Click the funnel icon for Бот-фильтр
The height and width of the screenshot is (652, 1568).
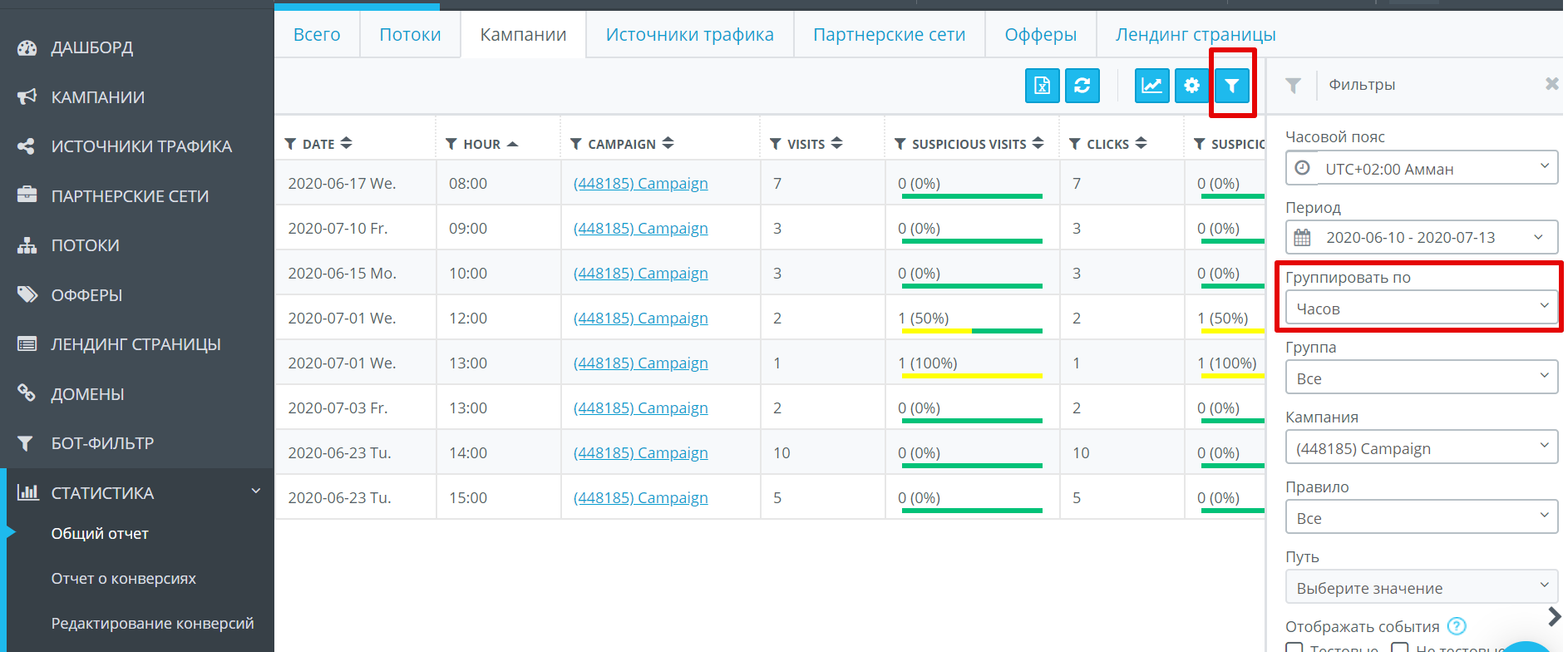(x=27, y=443)
